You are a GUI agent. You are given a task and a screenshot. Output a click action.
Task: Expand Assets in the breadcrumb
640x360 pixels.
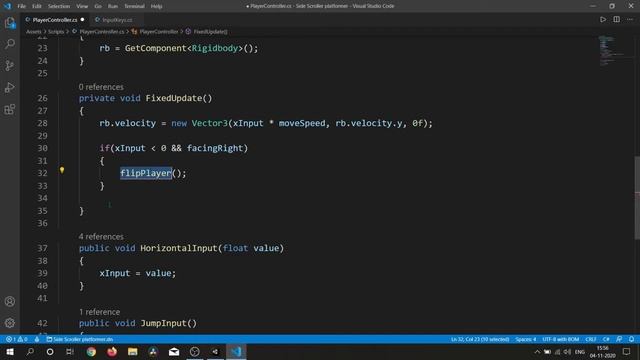point(33,31)
